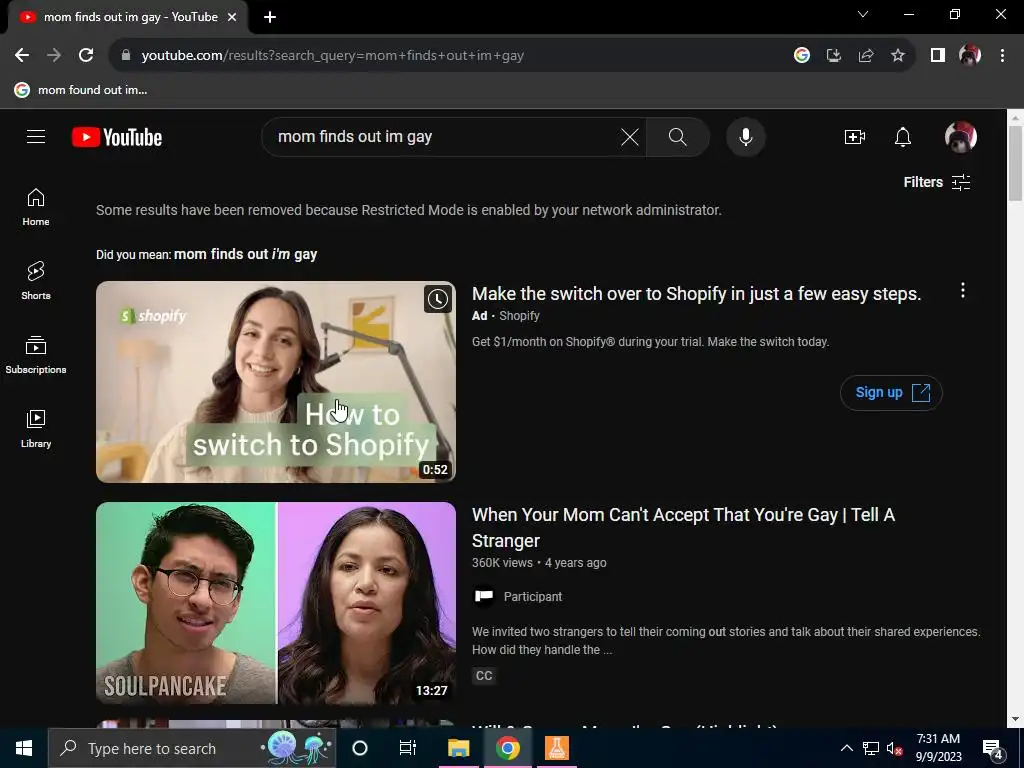Open Subscriptions in sidebar
The width and height of the screenshot is (1024, 768).
point(36,355)
